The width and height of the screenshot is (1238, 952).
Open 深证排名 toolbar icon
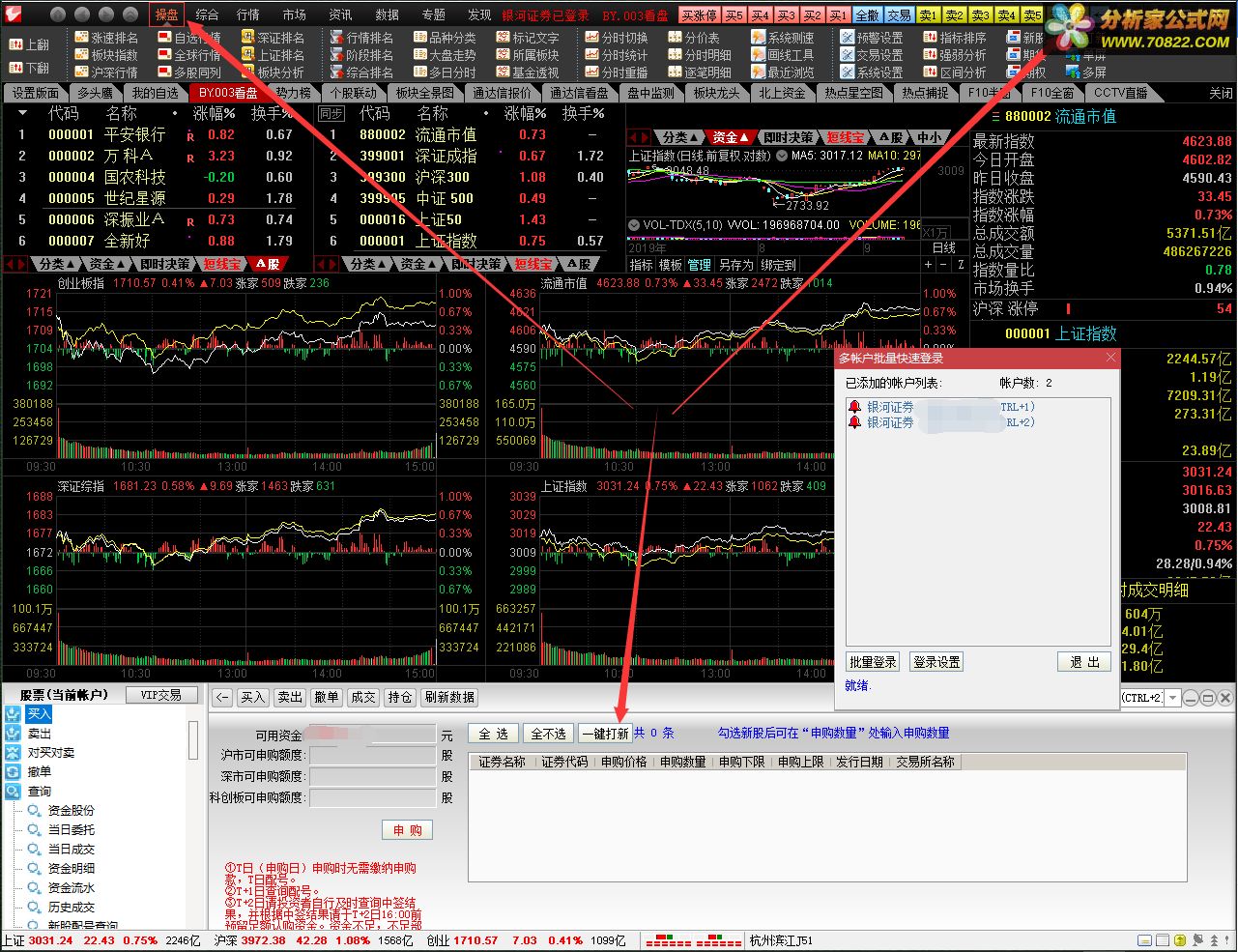pos(273,38)
